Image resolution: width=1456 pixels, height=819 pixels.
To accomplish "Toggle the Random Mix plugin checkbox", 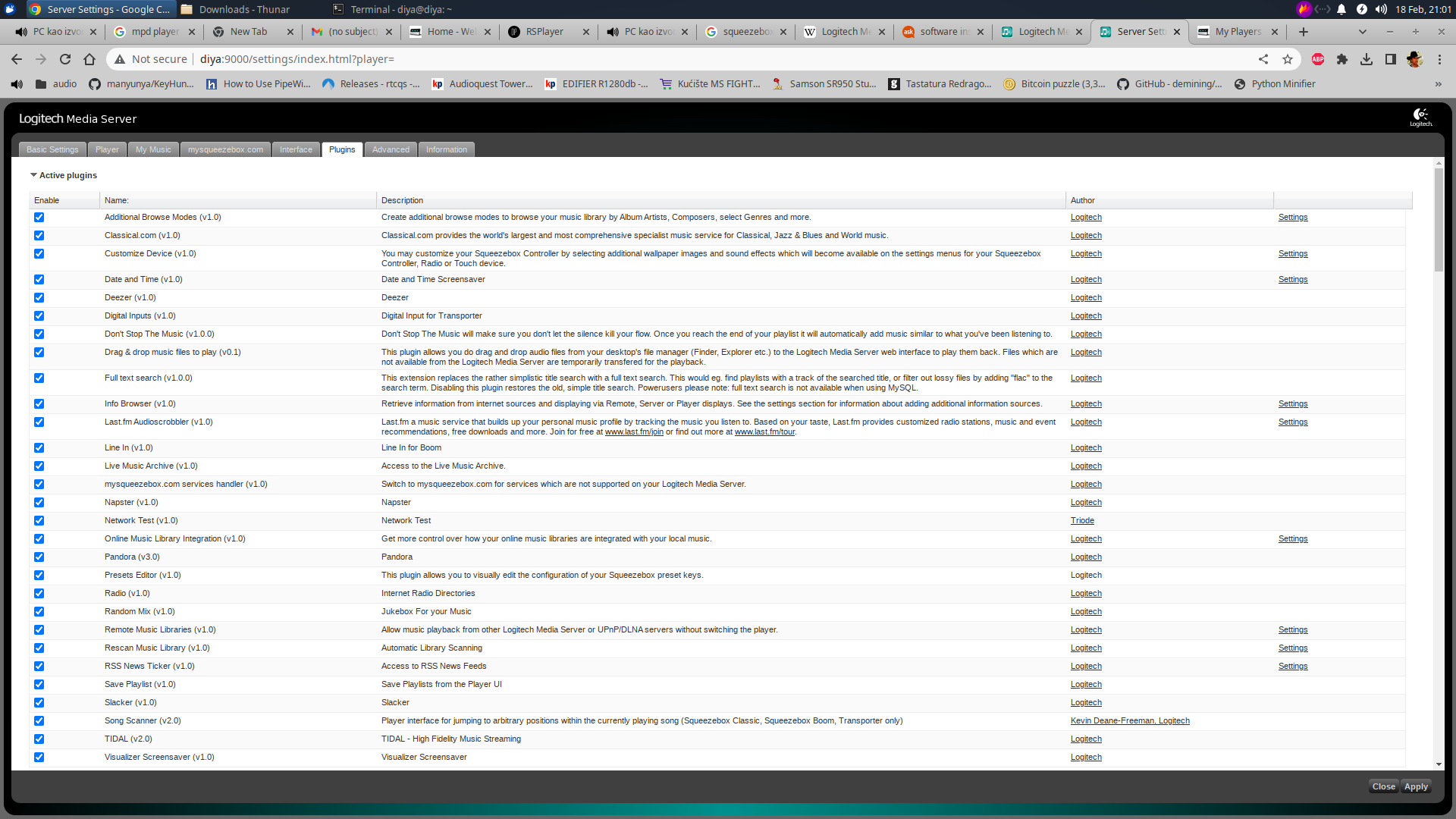I will [x=39, y=612].
